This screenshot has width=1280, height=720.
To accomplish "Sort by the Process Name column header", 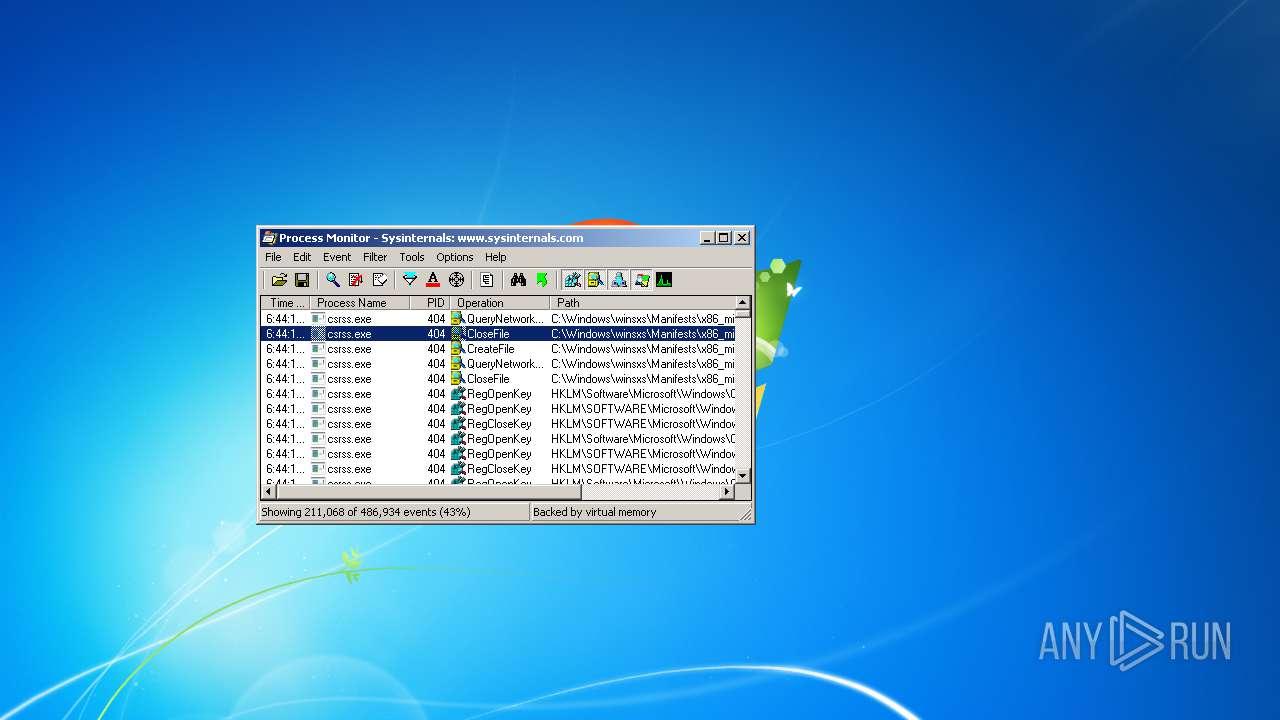I will pos(360,303).
